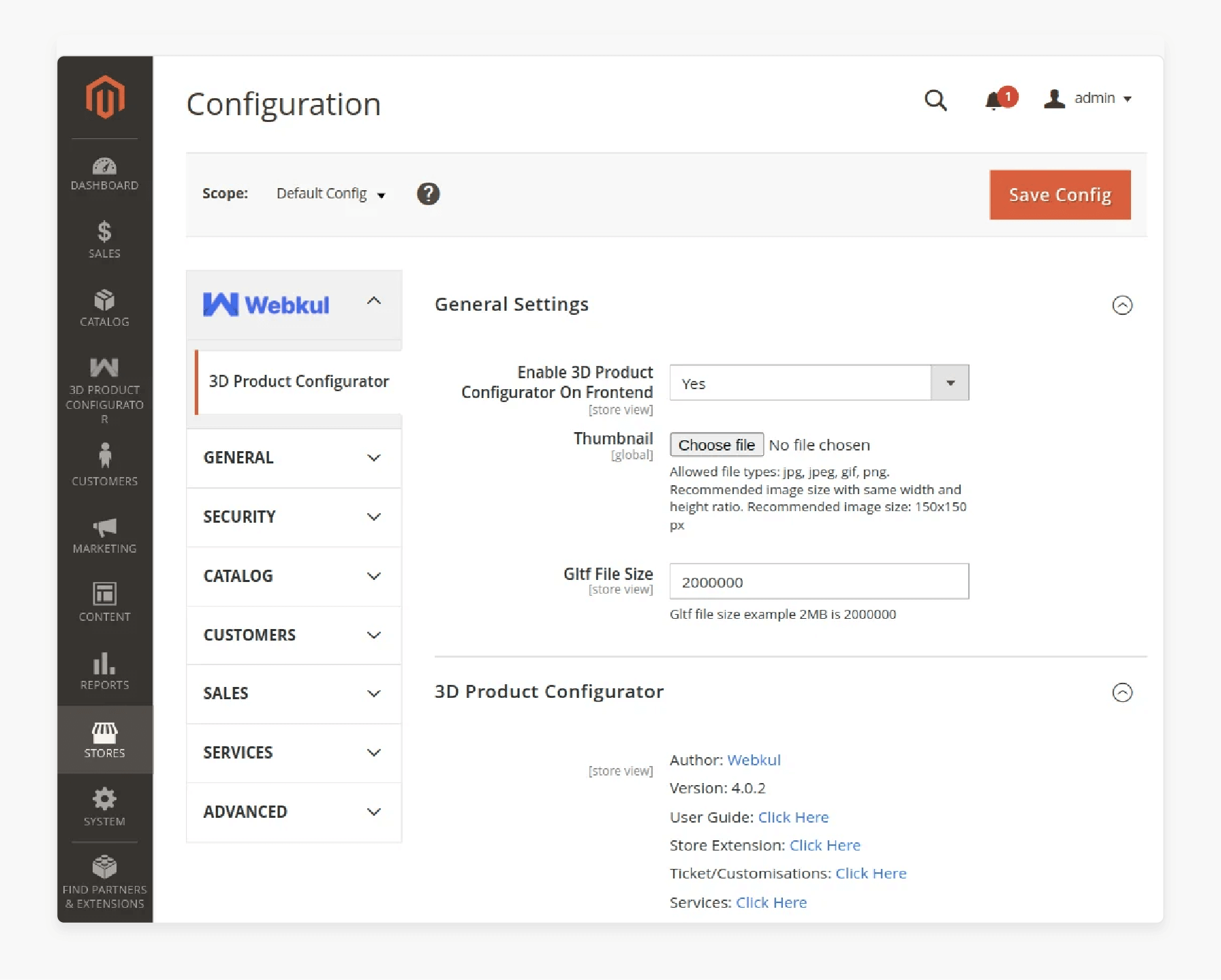
Task: Expand the CATALOG config section
Action: (294, 576)
